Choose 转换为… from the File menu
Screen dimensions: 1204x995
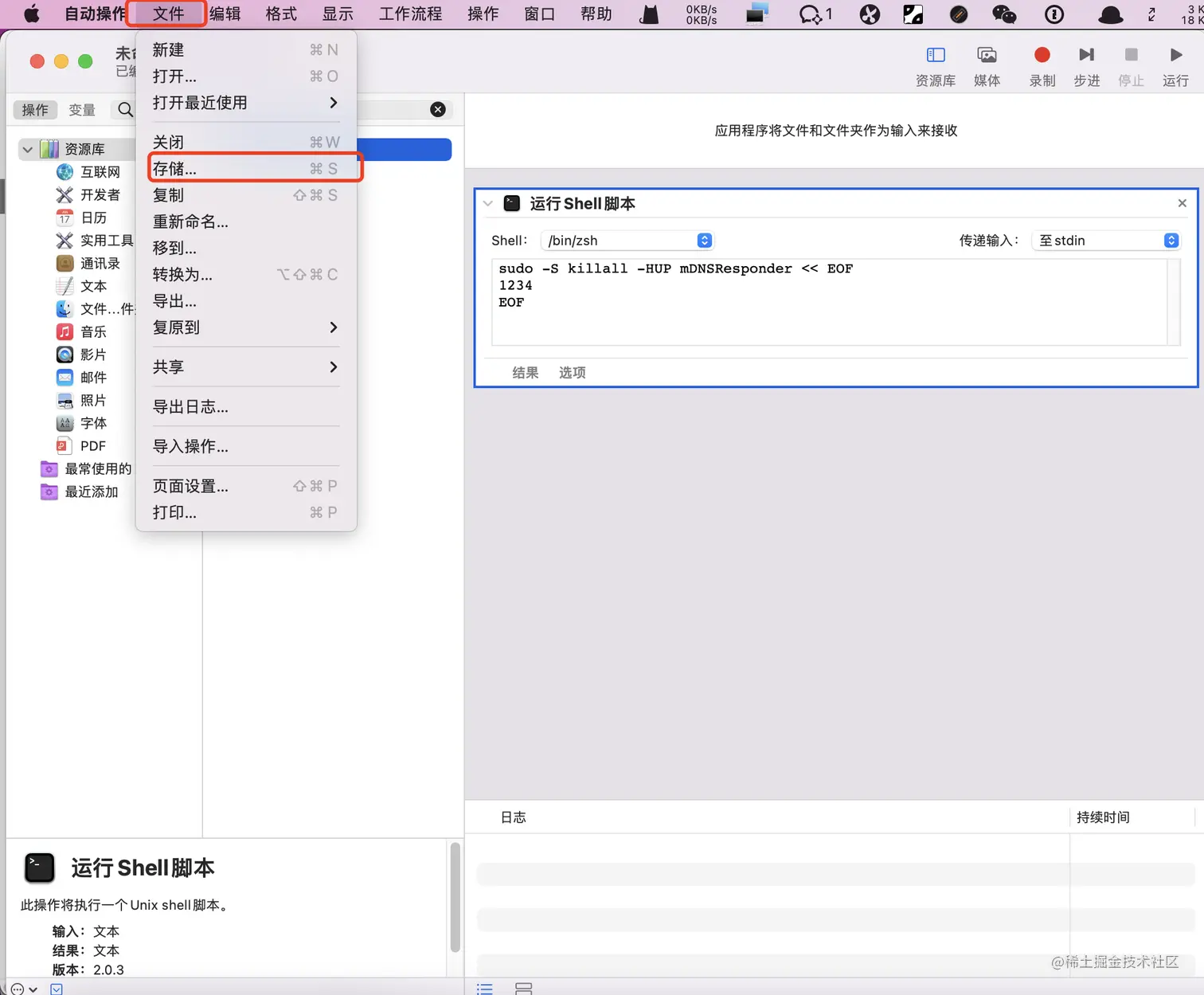click(246, 275)
